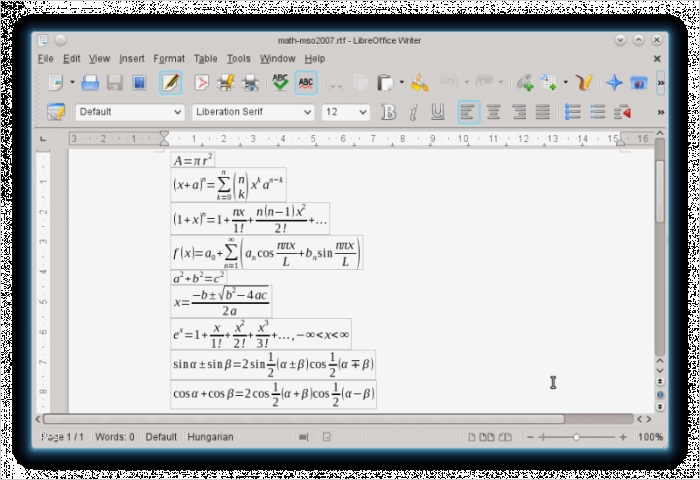The height and width of the screenshot is (480, 700).
Task: Click the Document as E-mail icon
Action: [139, 83]
